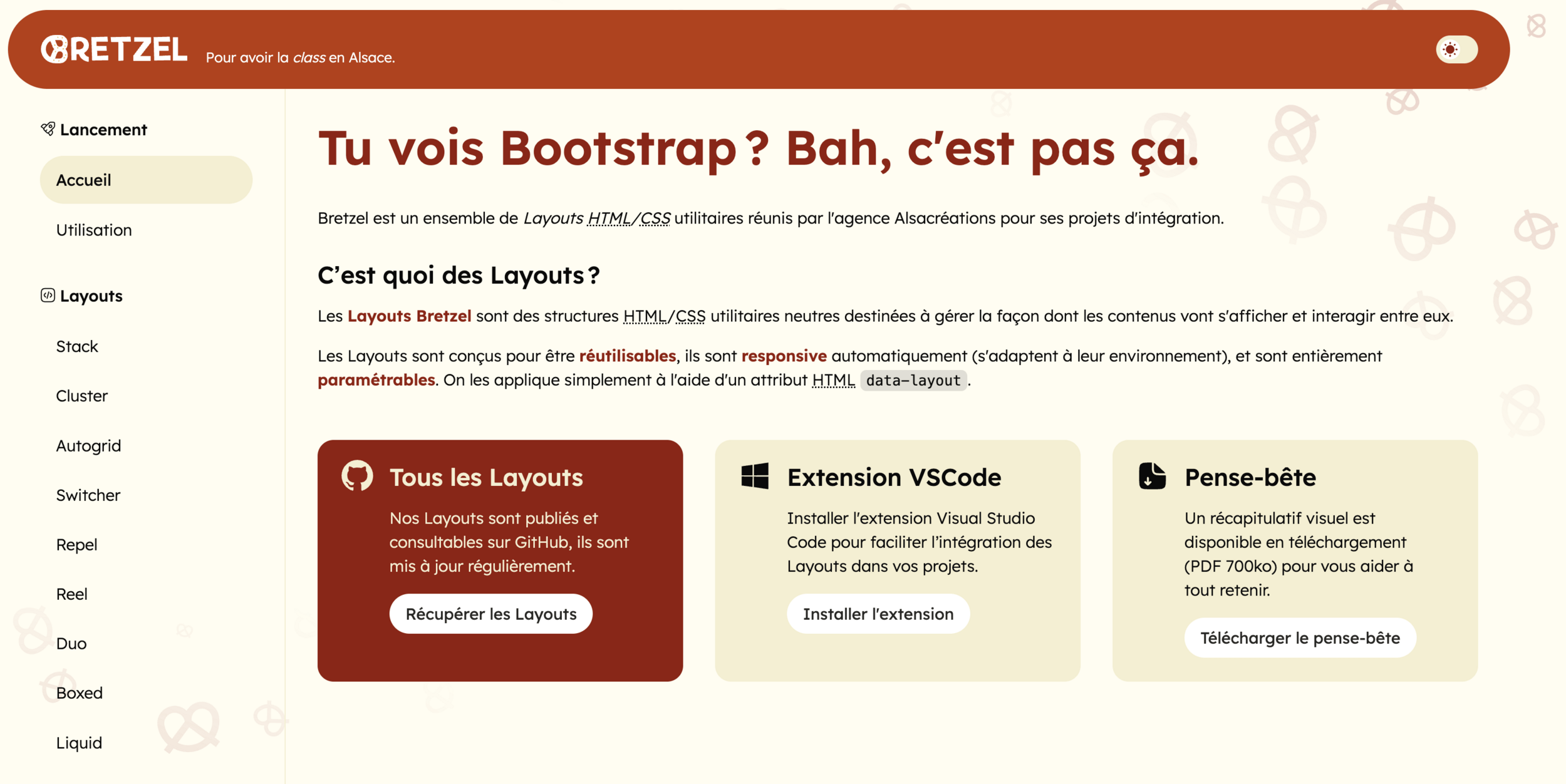Click Installer l'extension button
1566x784 pixels.
[x=878, y=614]
